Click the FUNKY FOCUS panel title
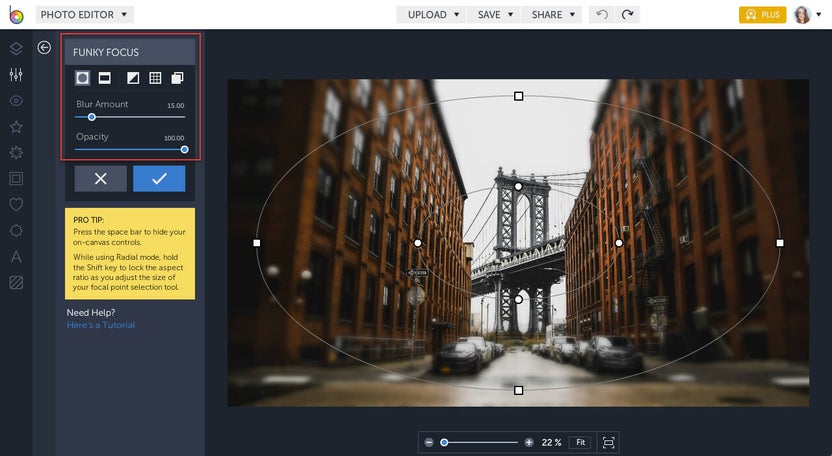832x456 pixels. pyautogui.click(x=106, y=52)
